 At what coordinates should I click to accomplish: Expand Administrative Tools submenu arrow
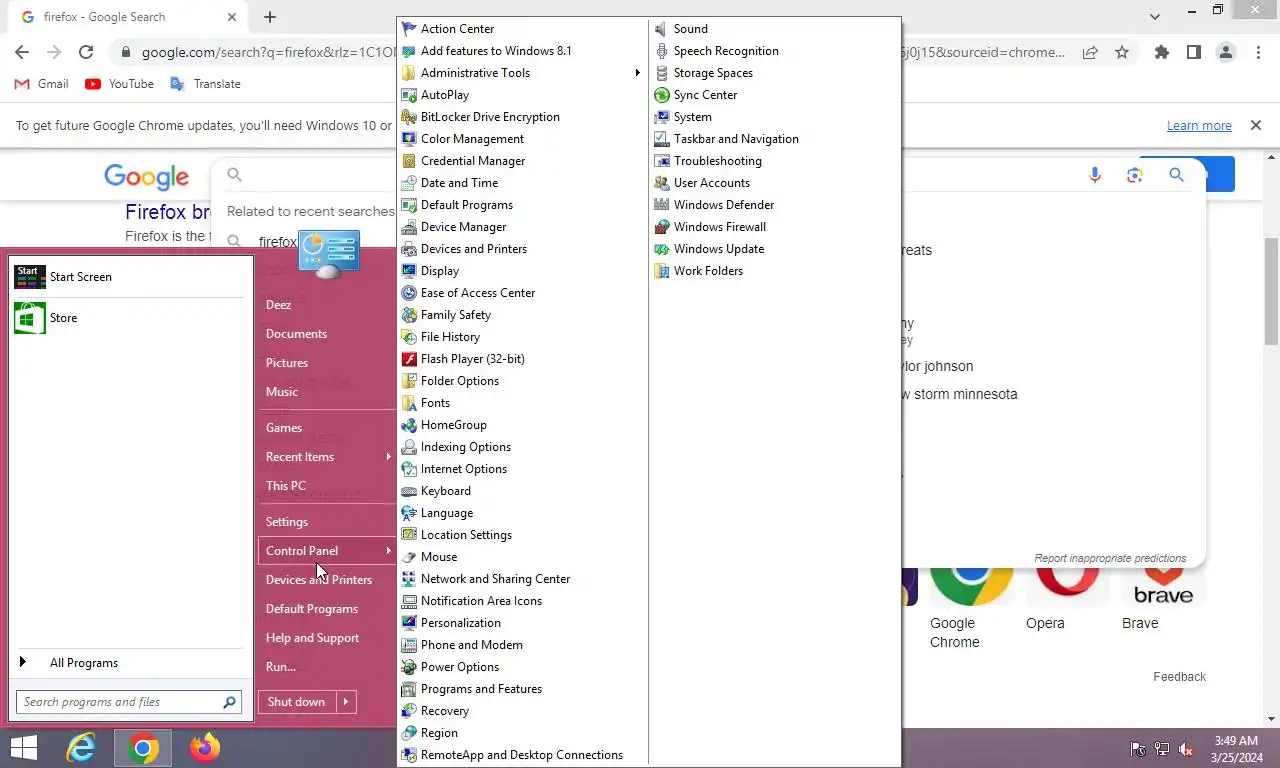click(x=637, y=73)
